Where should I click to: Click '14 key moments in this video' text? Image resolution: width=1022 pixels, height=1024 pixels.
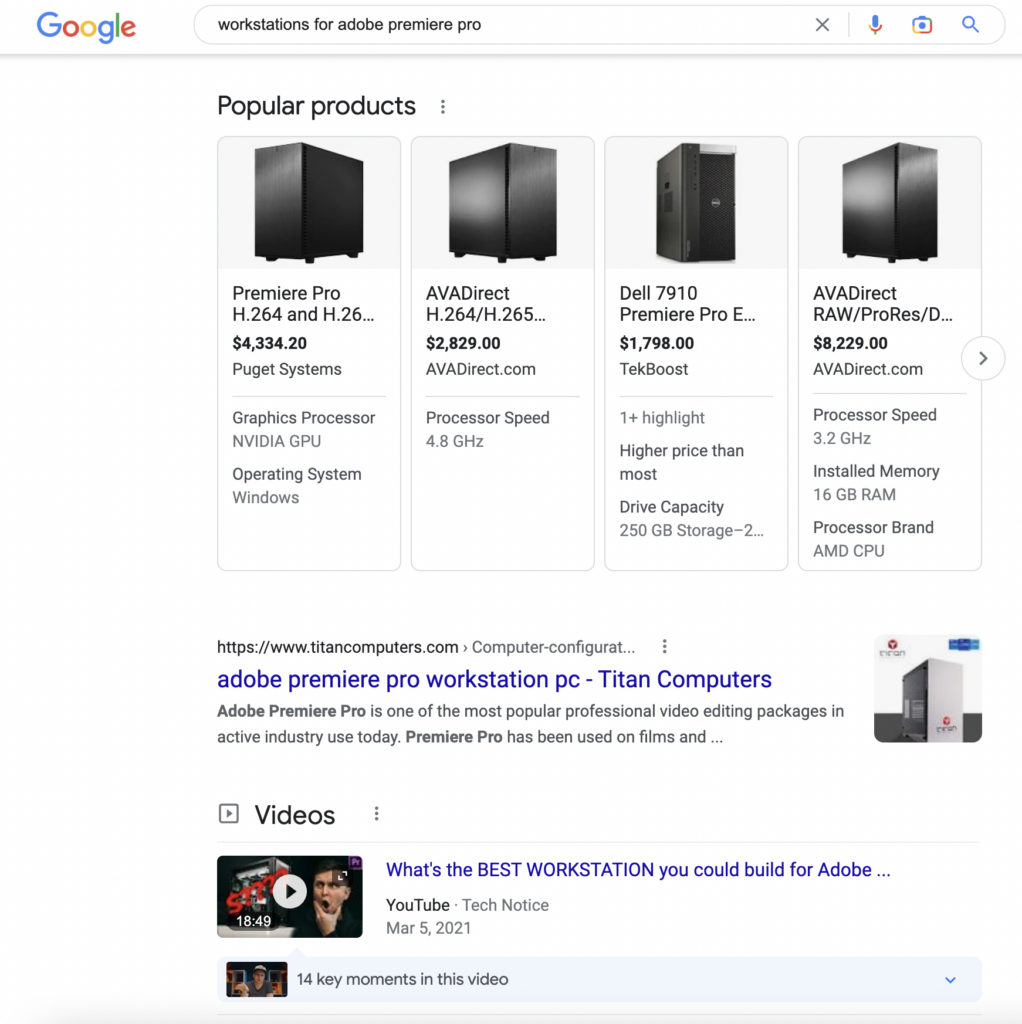[402, 980]
